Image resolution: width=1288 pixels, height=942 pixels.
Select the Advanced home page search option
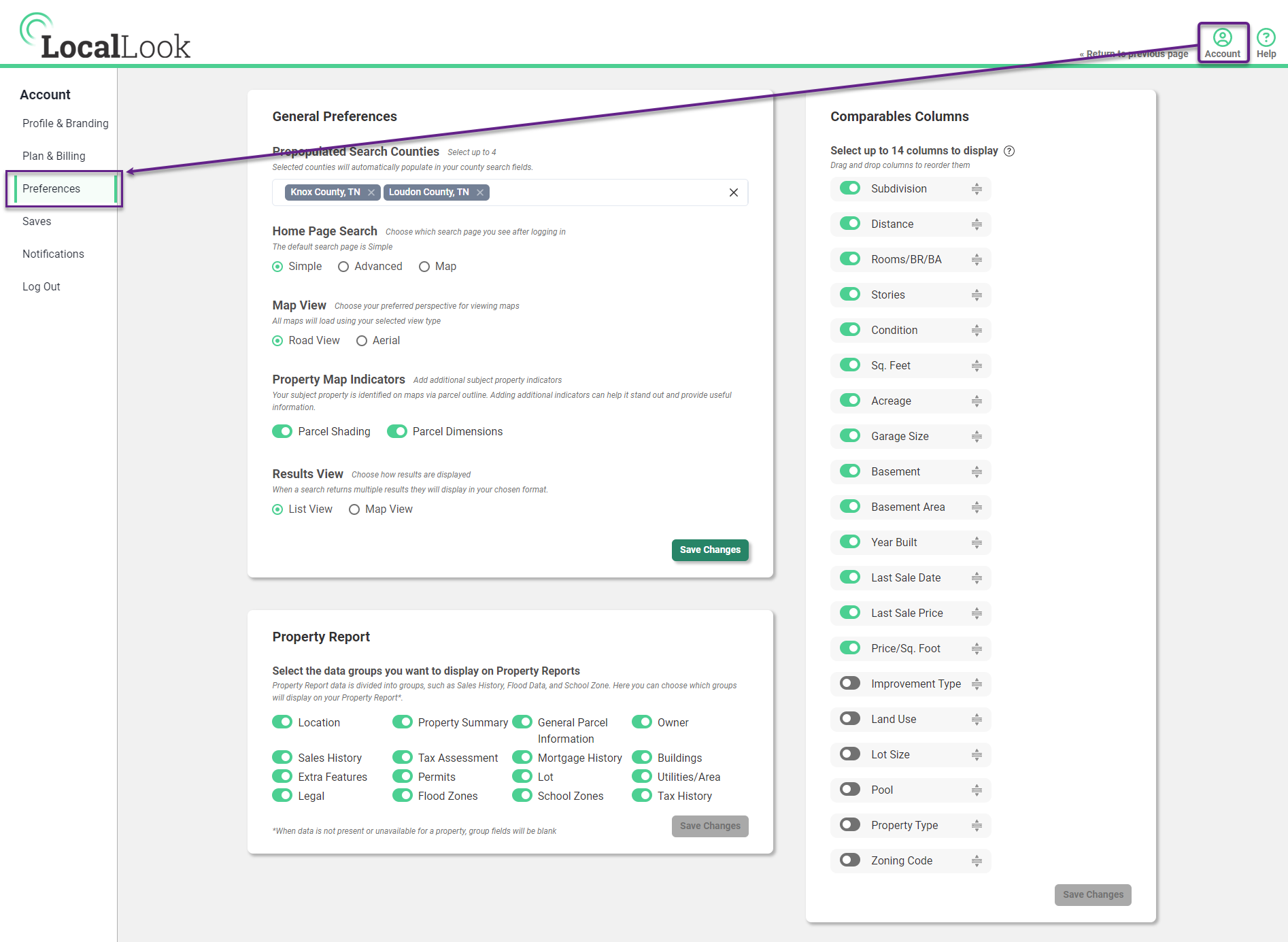point(343,267)
